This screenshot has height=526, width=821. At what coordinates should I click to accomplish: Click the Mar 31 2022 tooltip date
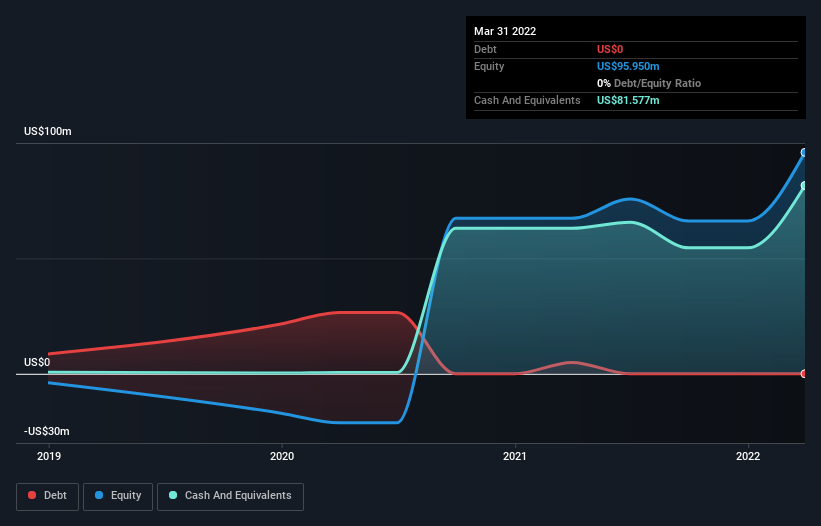click(x=505, y=31)
